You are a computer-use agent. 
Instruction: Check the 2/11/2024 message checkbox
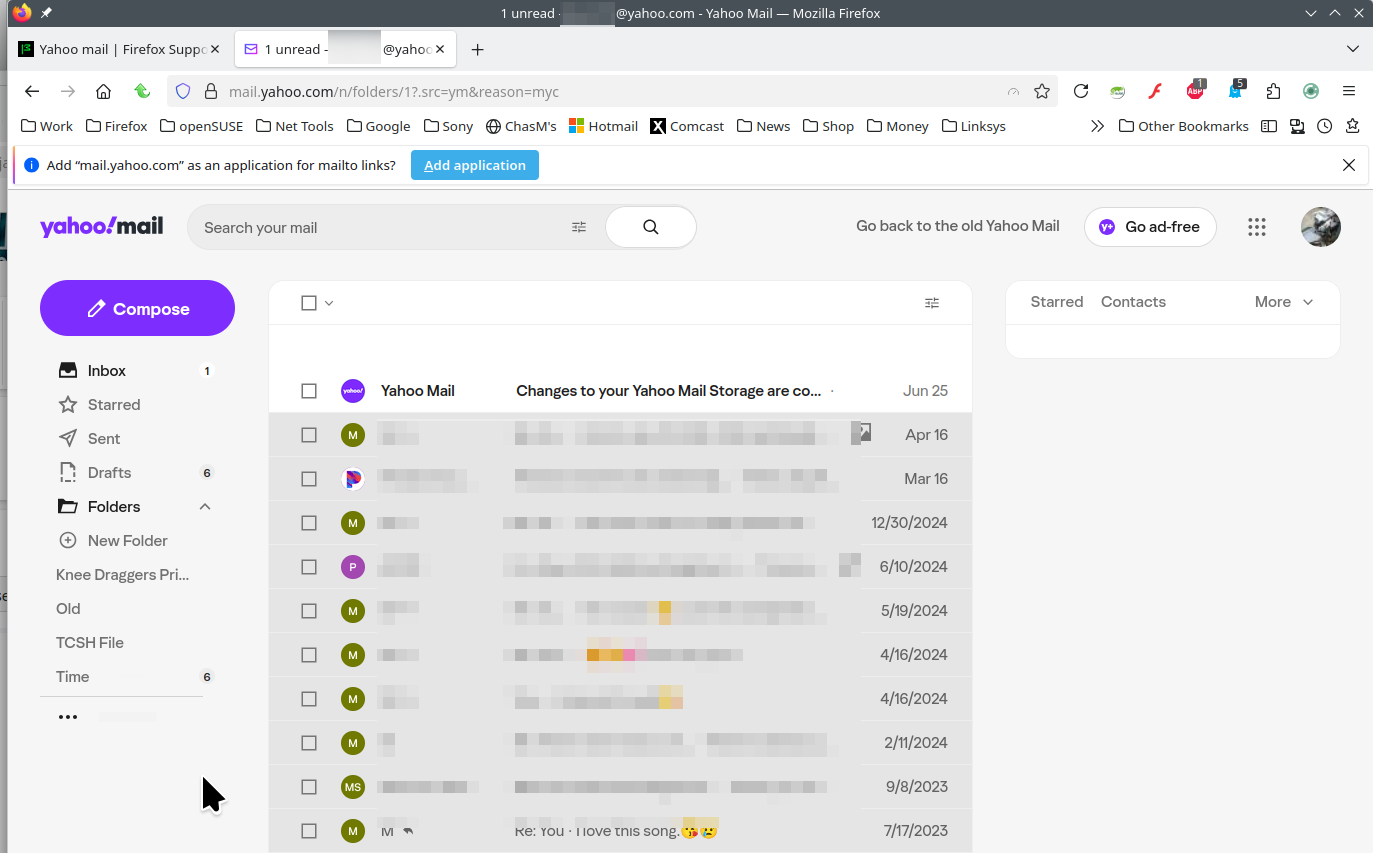309,743
